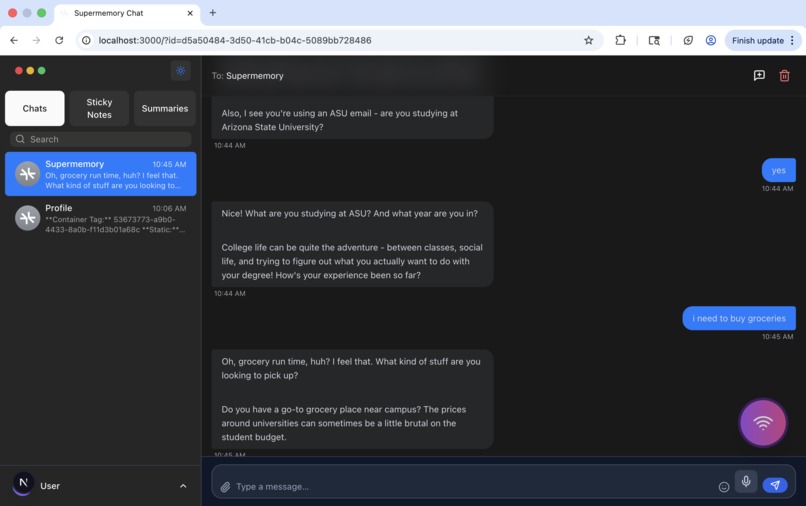Click the User avatar in sidebar footer
Screen dimensions: 806x506
point(23,483)
